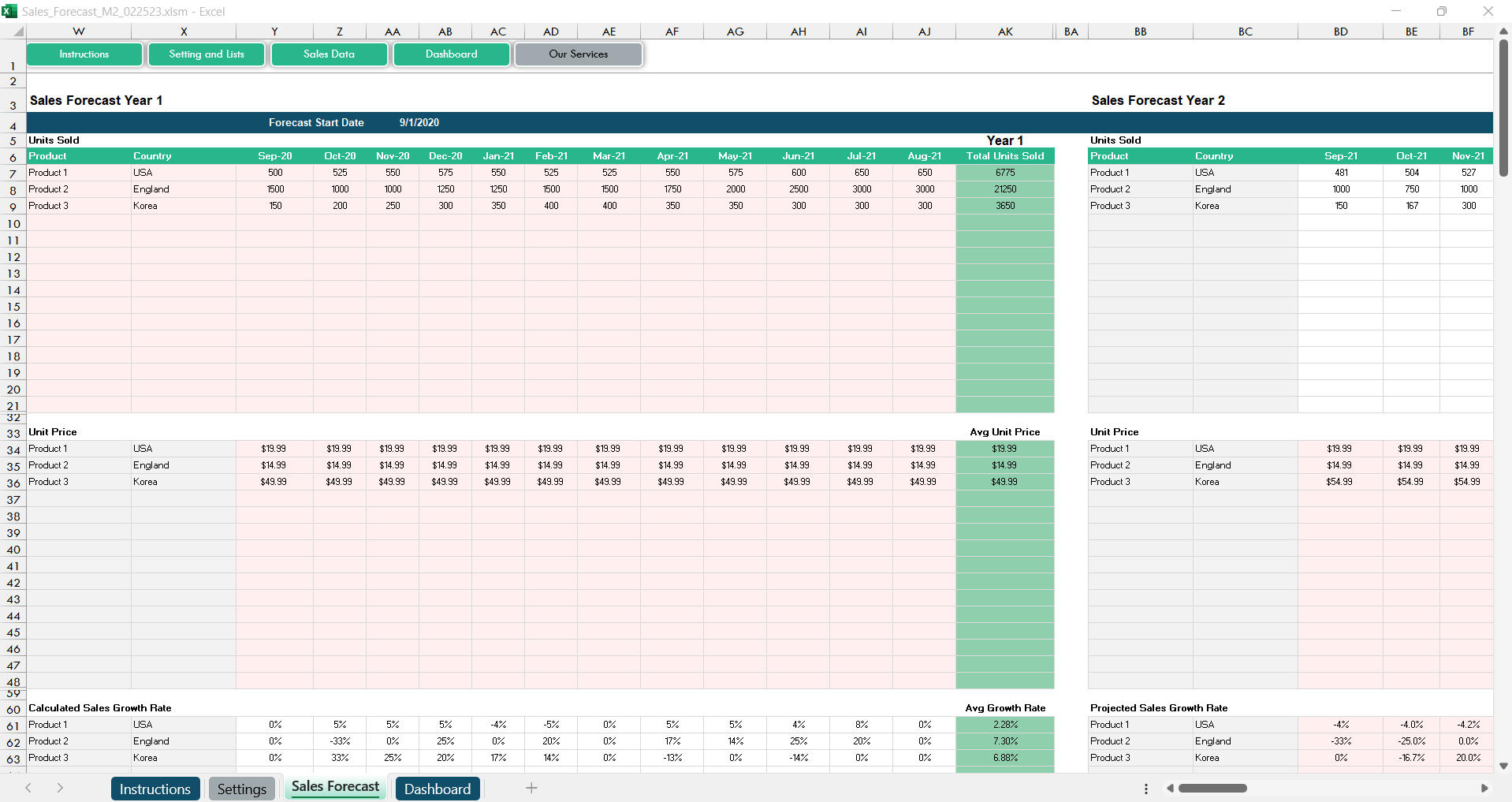Image resolution: width=1512 pixels, height=802 pixels.
Task: Open the Instructions sheet tab
Action: (155, 789)
